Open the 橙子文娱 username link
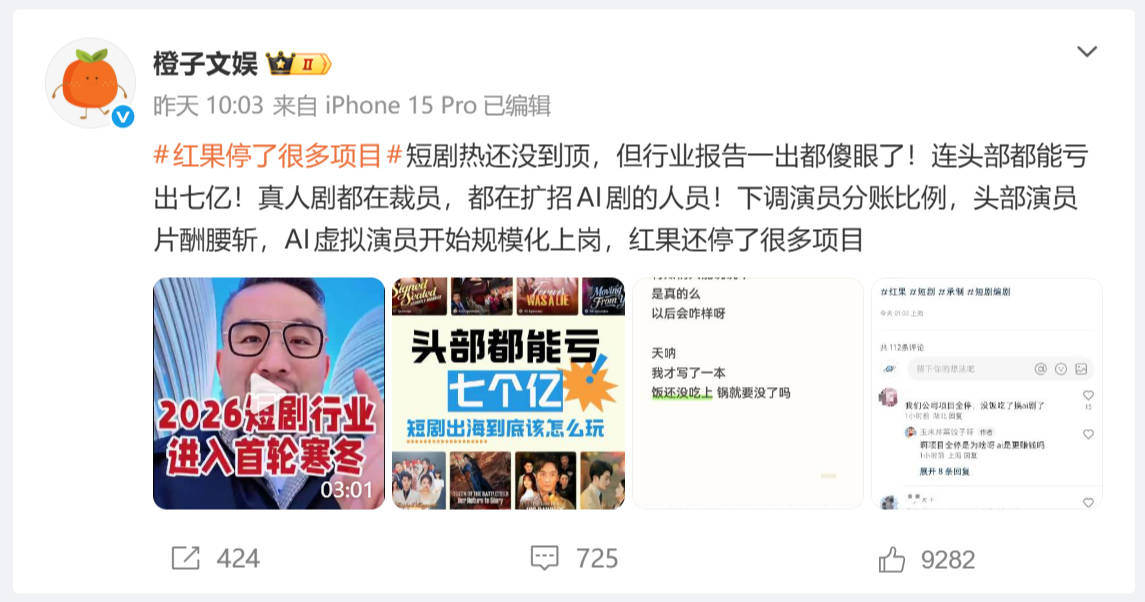The image size is (1145, 602). click(205, 64)
